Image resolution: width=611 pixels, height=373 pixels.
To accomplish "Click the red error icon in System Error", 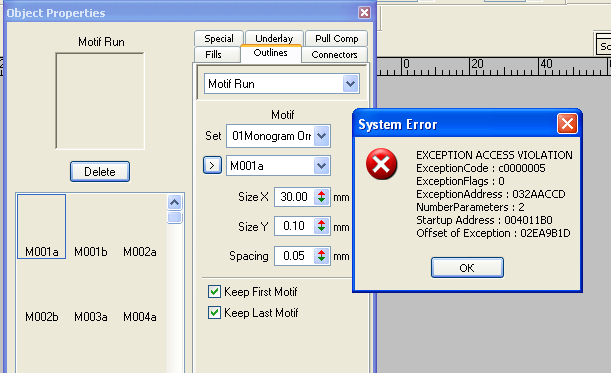I will coord(381,164).
